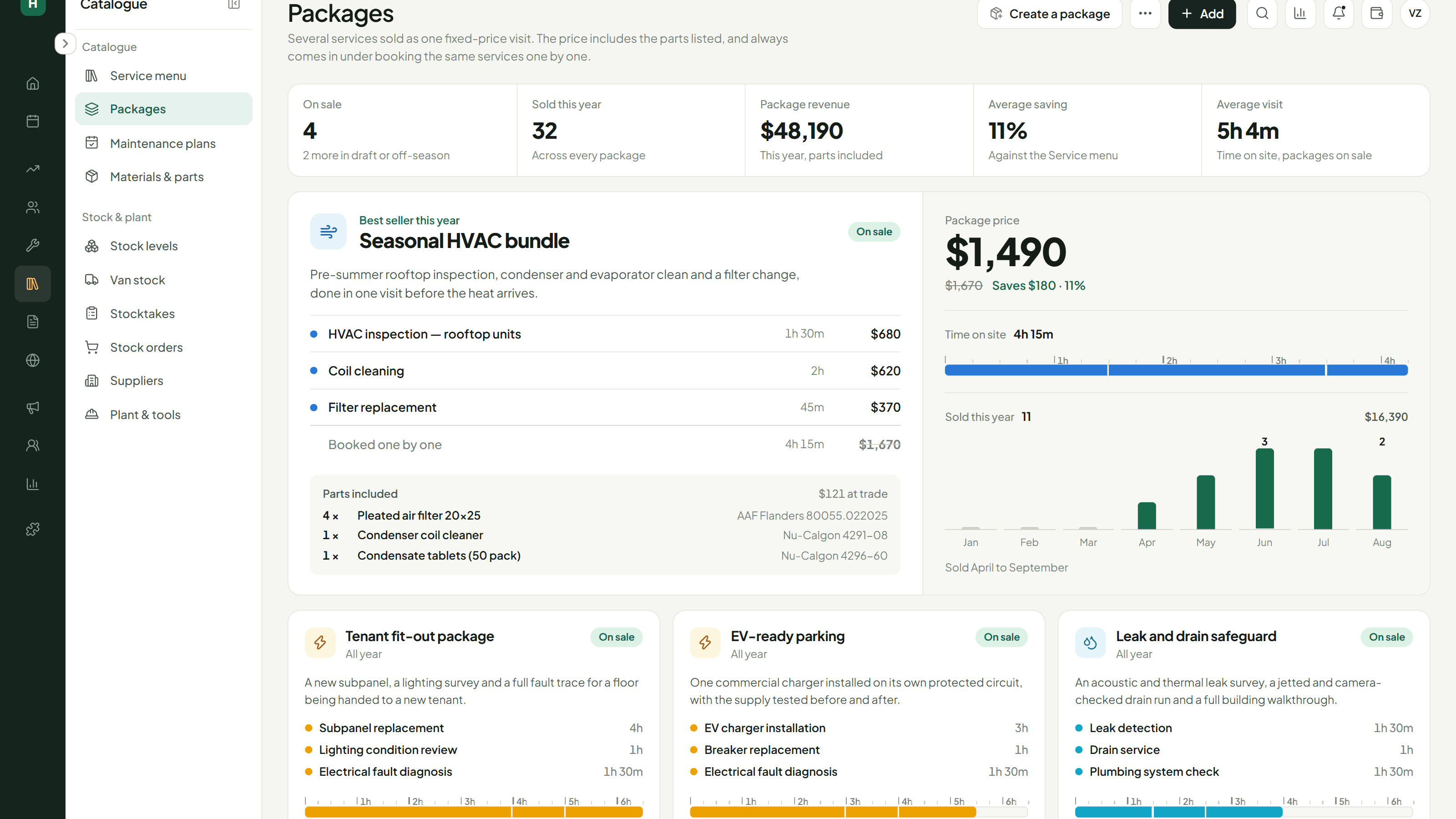Open Maintenance plans
The height and width of the screenshot is (819, 1456).
[x=163, y=144]
